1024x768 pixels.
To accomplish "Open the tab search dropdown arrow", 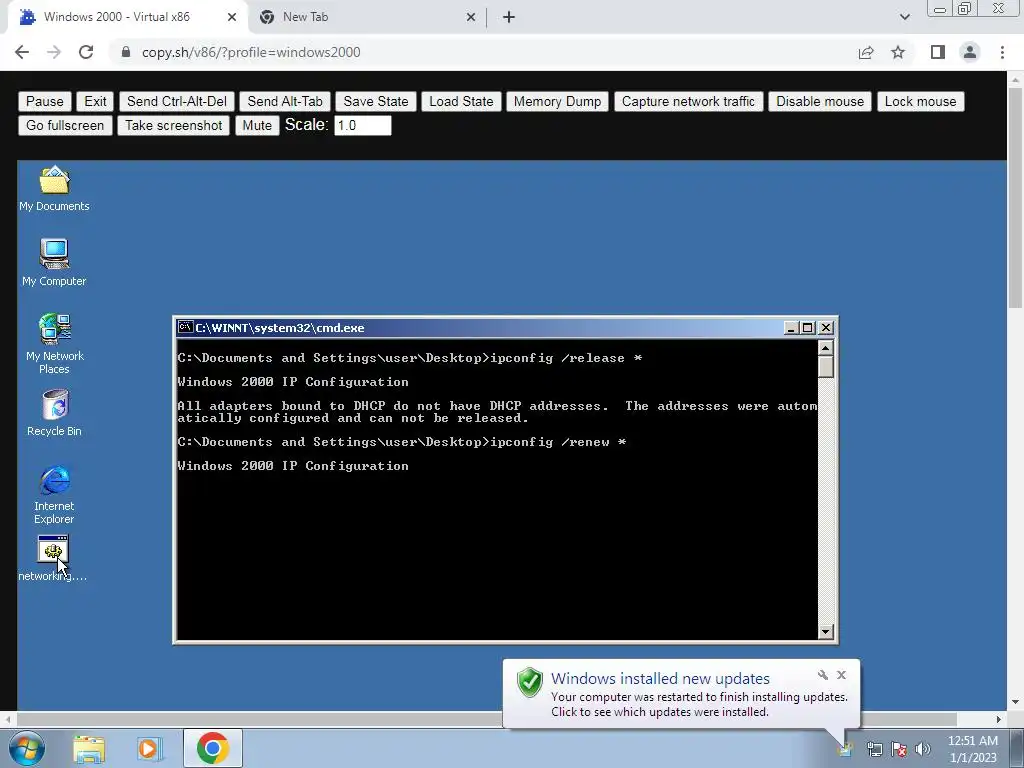I will tap(904, 17).
